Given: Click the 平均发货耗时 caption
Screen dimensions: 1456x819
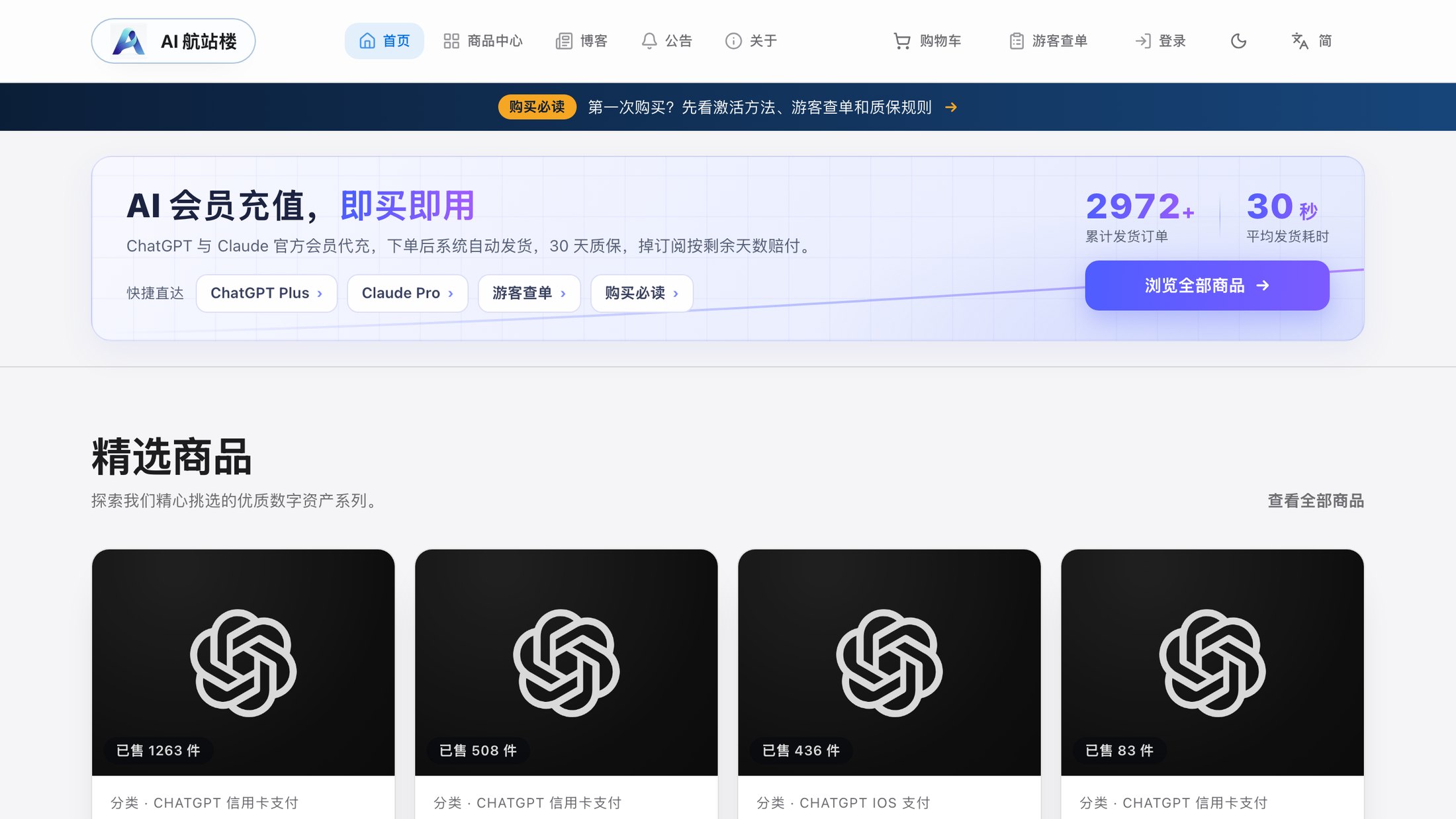Looking at the screenshot, I should click(1288, 236).
